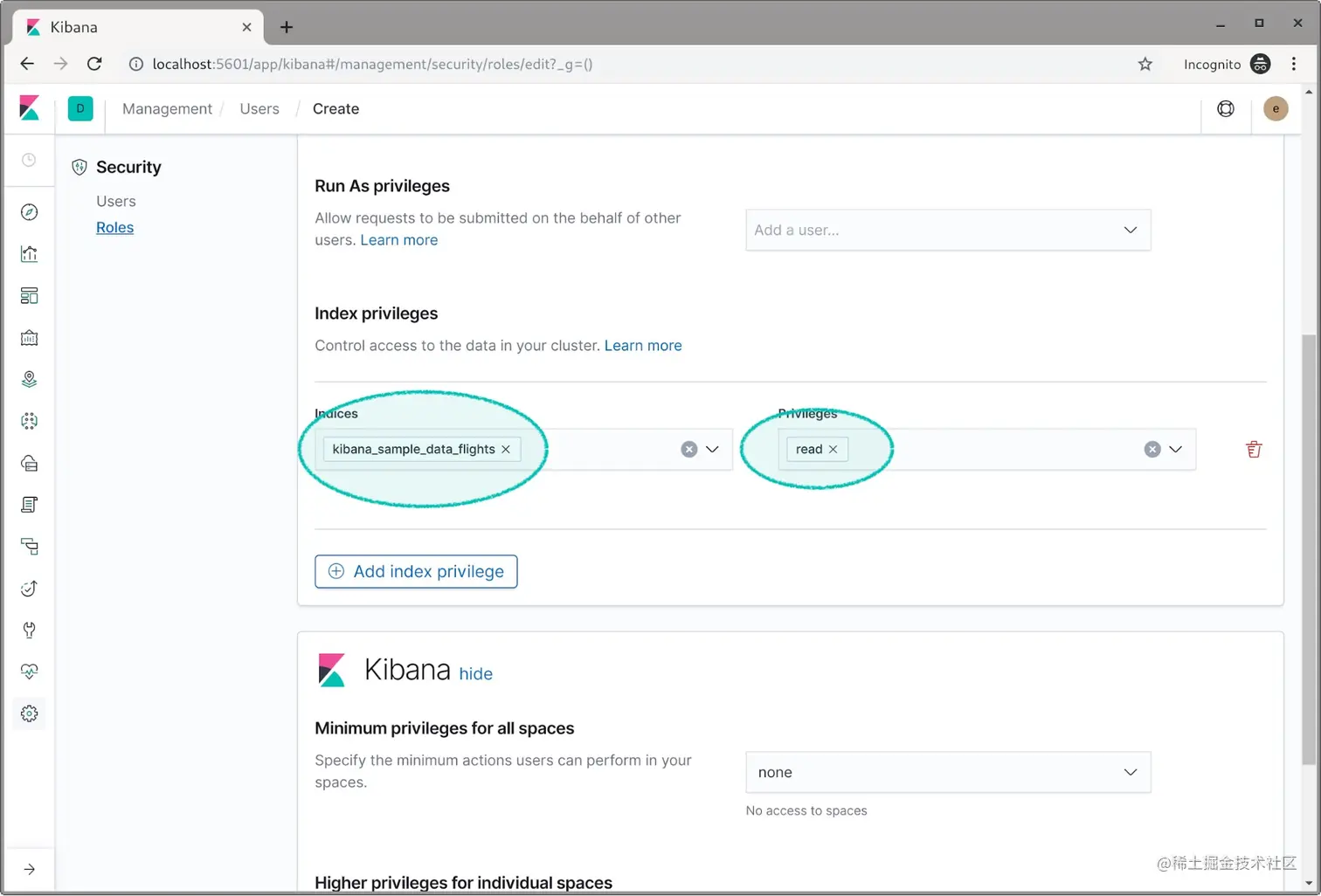Close the Kibana browser tab
Viewport: 1321px width, 896px height.
pyautogui.click(x=246, y=27)
